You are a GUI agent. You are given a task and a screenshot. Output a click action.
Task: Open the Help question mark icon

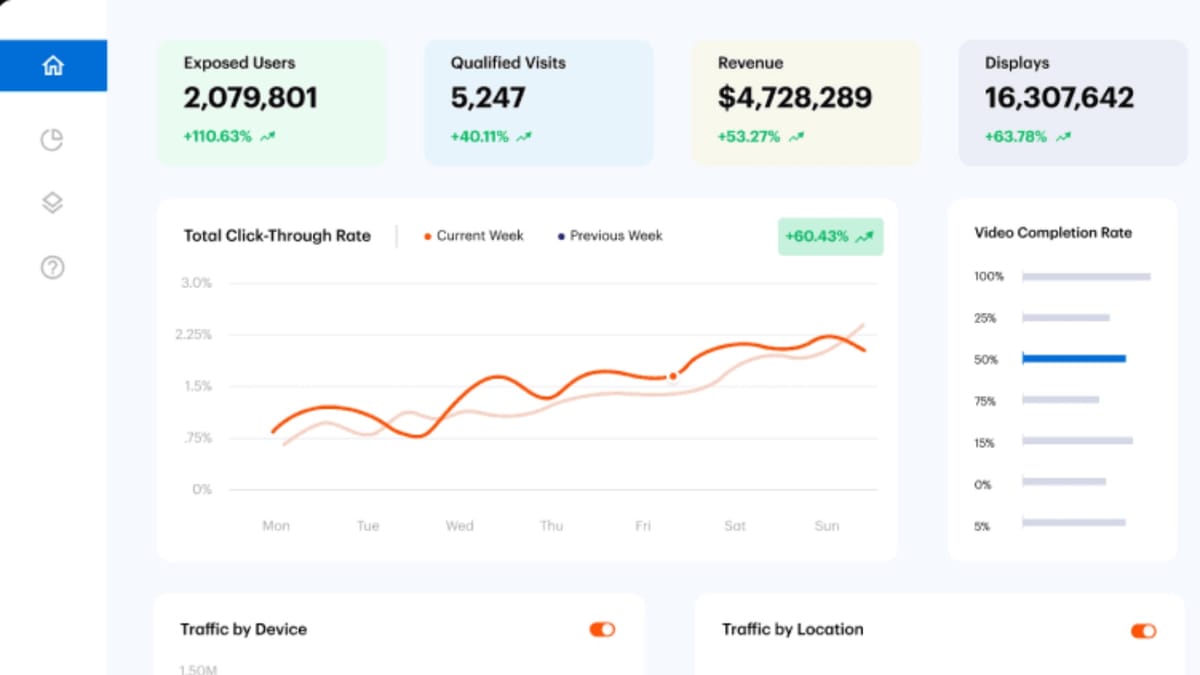pyautogui.click(x=52, y=267)
